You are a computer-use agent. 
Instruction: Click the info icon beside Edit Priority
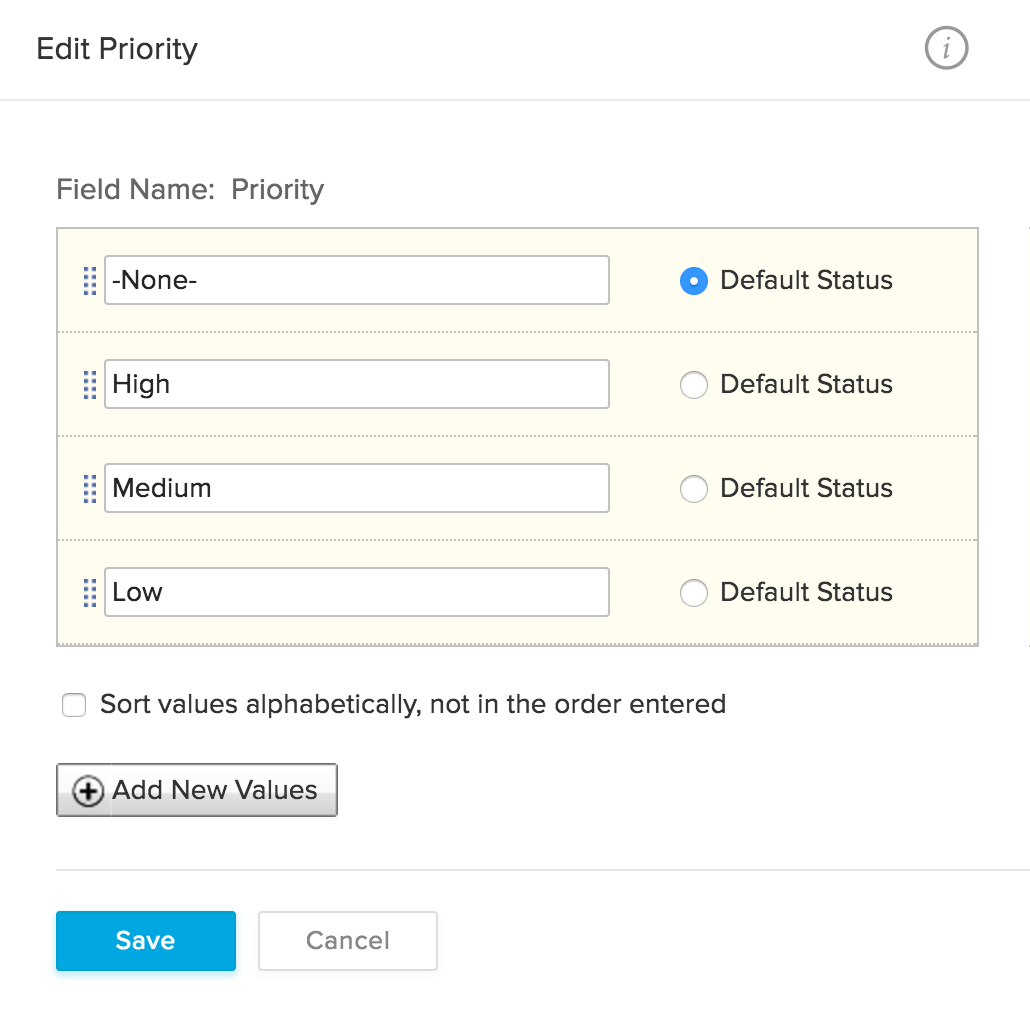[946, 48]
